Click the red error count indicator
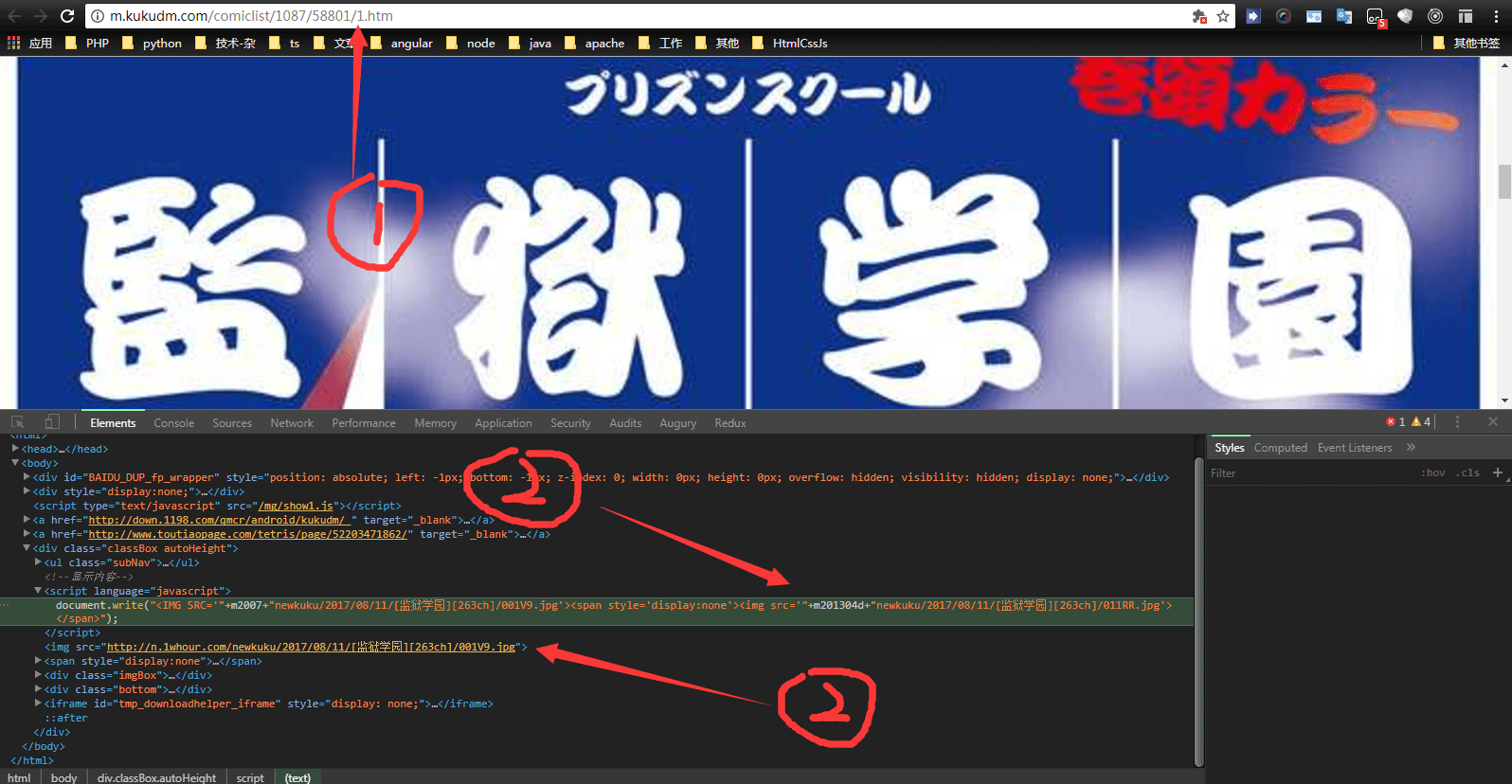This screenshot has height=784, width=1512. pos(1395,422)
